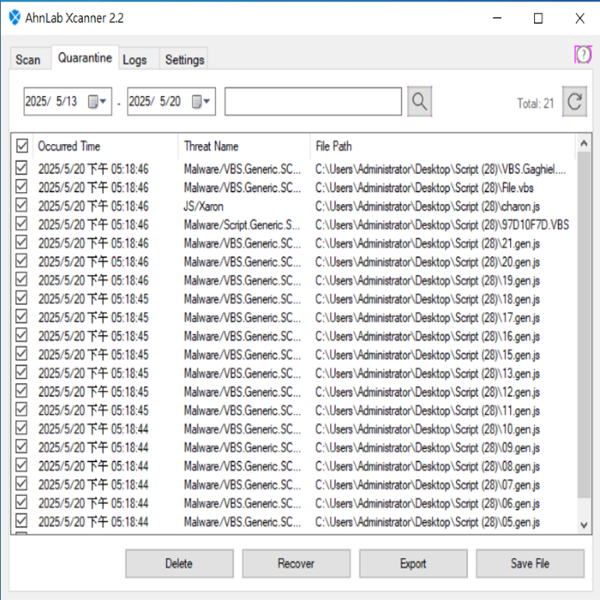Select the Quarantine tab
Screen dimensions: 600x600
point(85,58)
